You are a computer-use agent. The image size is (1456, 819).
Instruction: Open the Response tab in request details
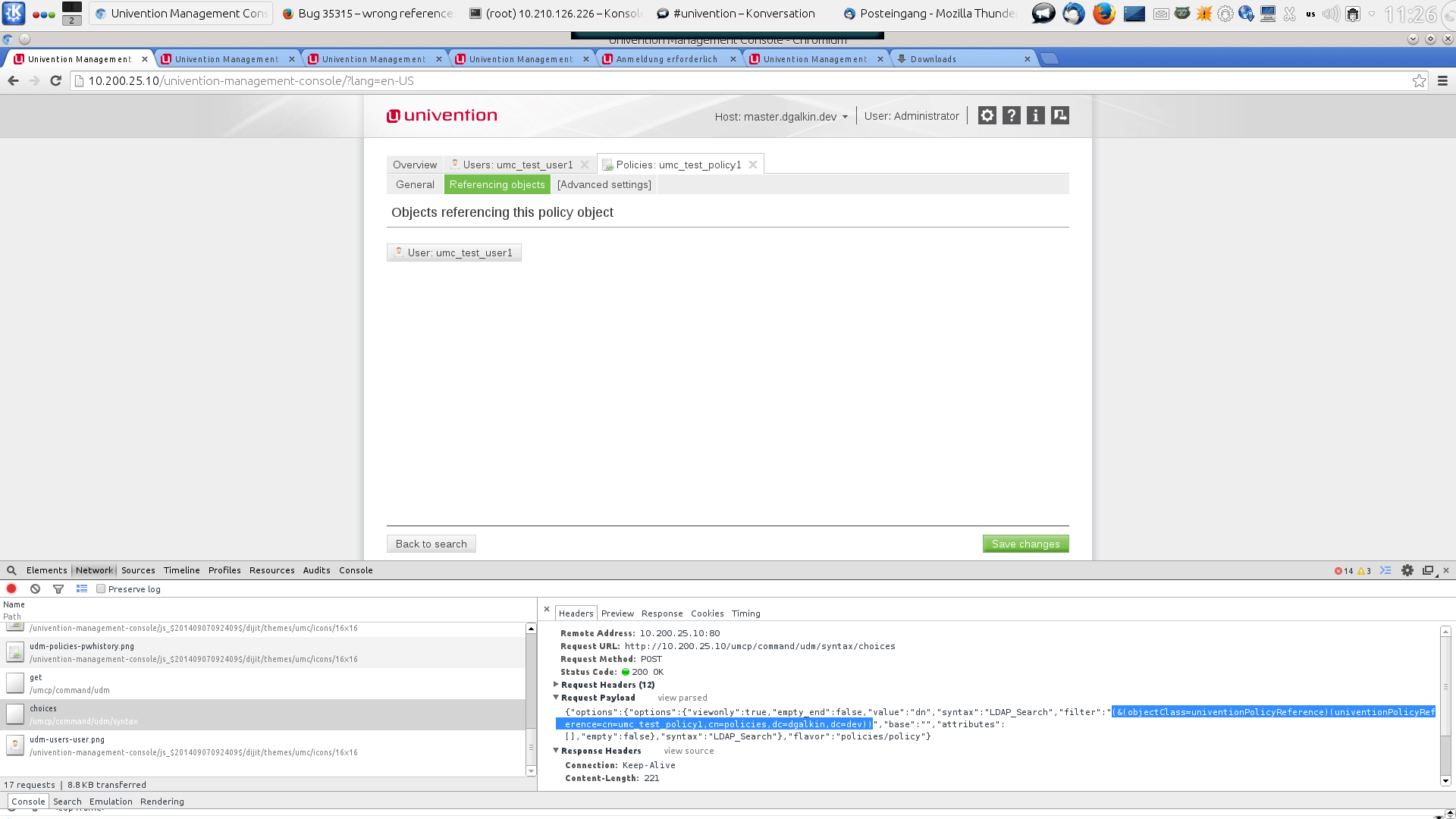661,613
